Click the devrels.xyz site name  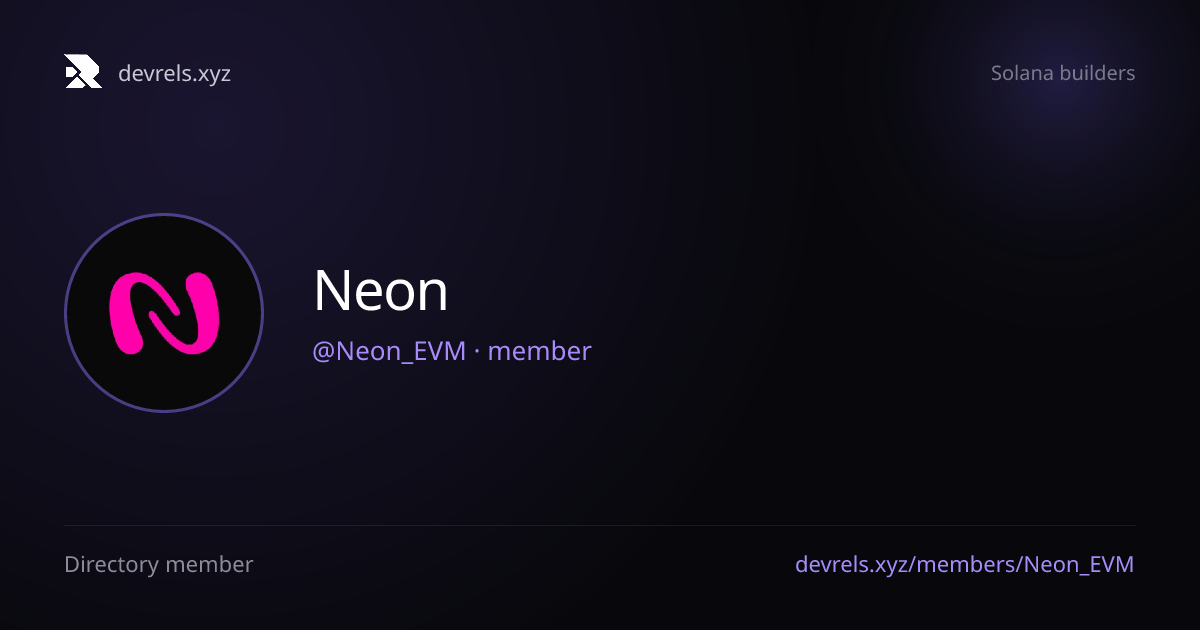click(x=174, y=73)
